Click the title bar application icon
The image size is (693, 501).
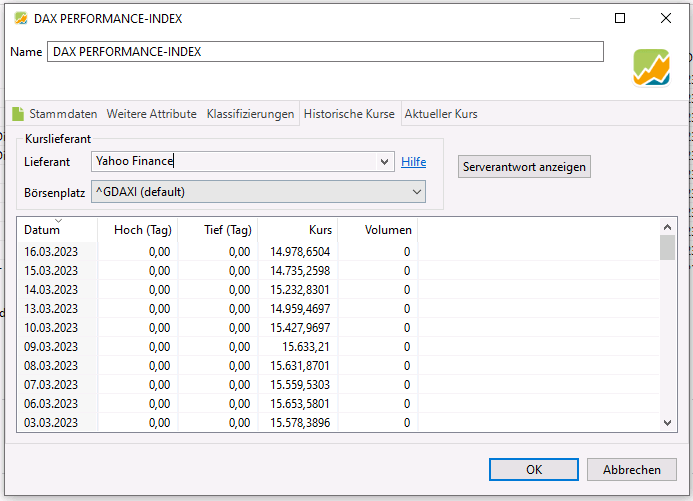(21, 19)
